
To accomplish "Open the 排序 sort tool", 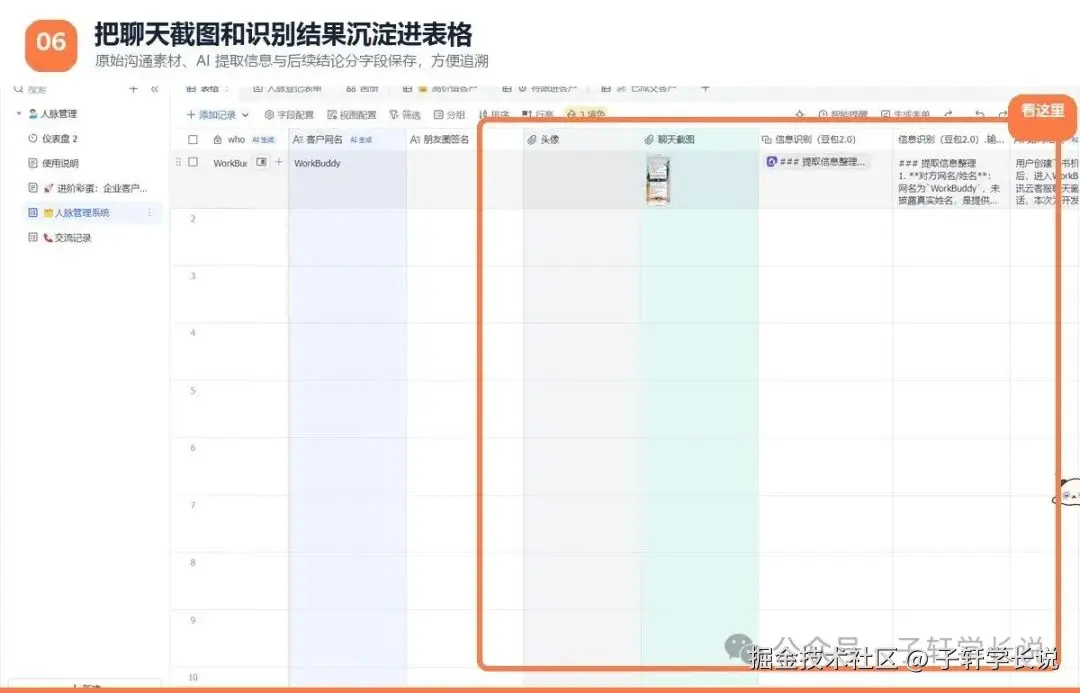I will [x=494, y=114].
